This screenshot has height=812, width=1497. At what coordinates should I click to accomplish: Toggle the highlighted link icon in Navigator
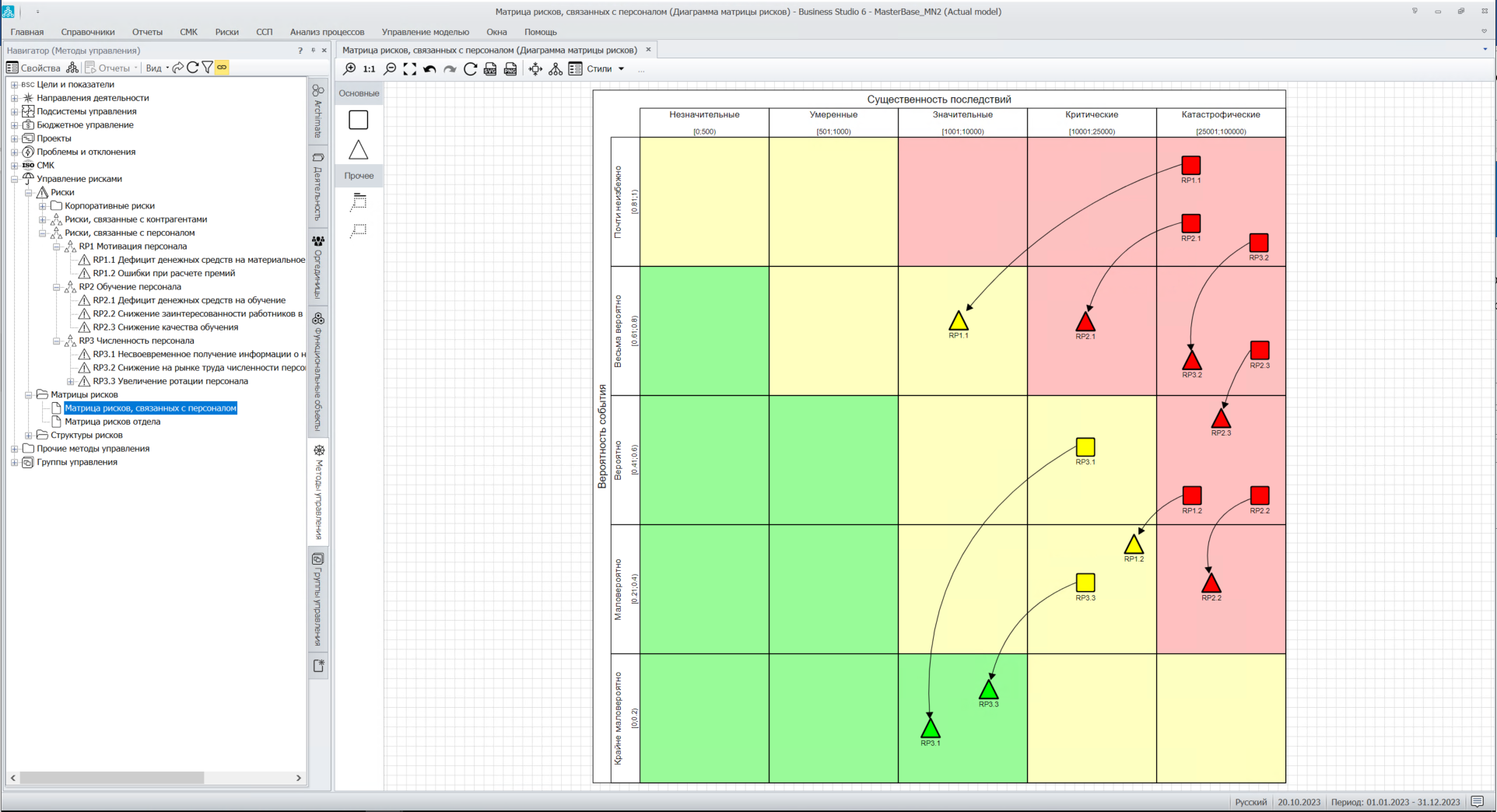222,68
